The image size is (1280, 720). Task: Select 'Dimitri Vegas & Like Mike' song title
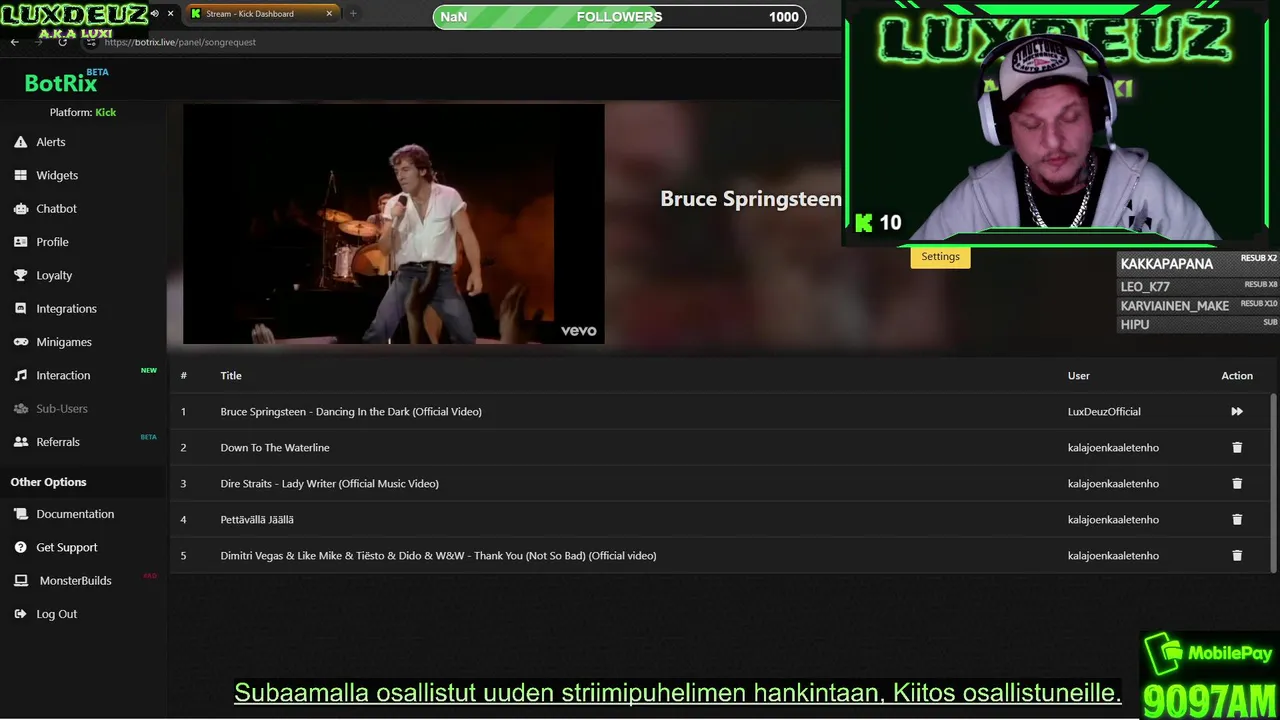(438, 555)
